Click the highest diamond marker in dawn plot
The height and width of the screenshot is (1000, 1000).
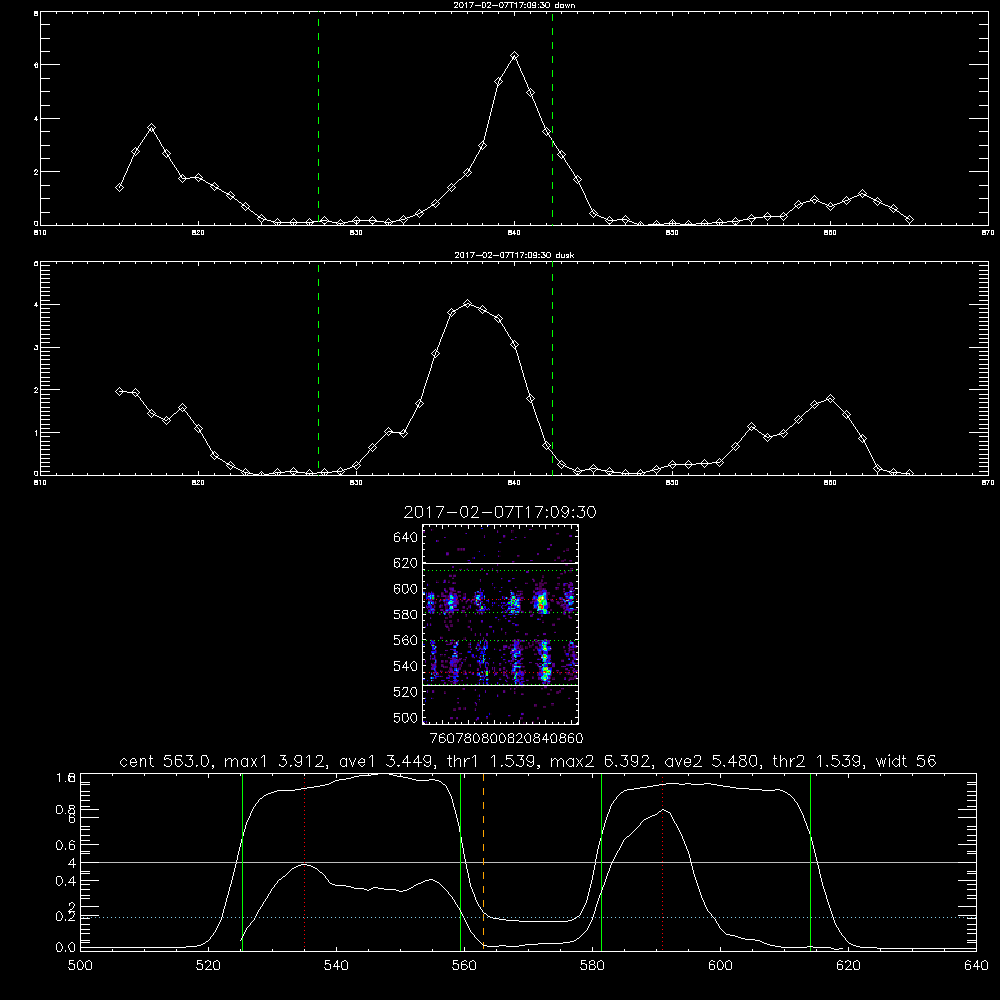coord(515,56)
